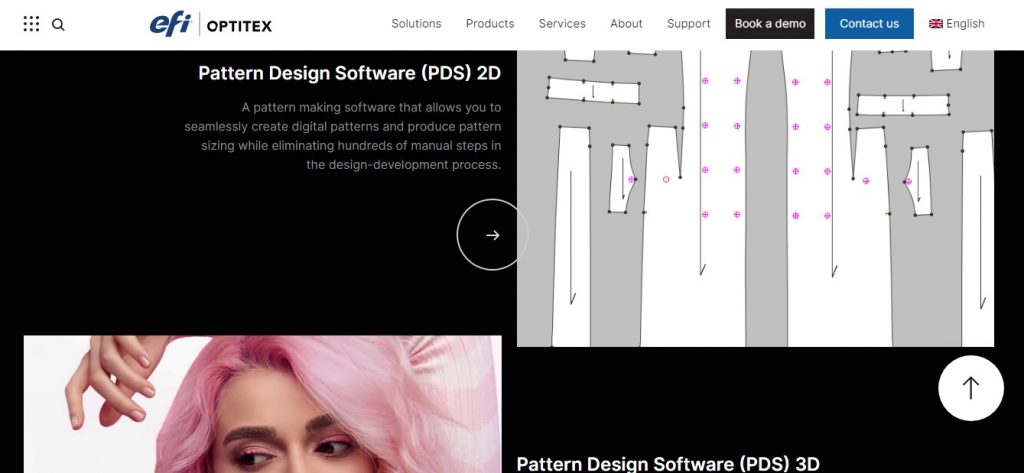1024x473 pixels.
Task: Click the Contact us button
Action: 869,24
